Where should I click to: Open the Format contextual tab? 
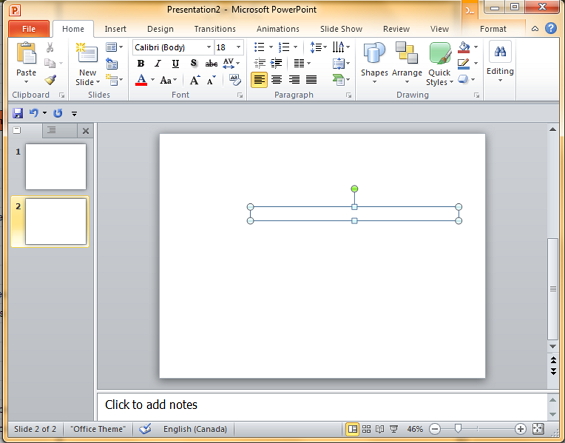493,29
